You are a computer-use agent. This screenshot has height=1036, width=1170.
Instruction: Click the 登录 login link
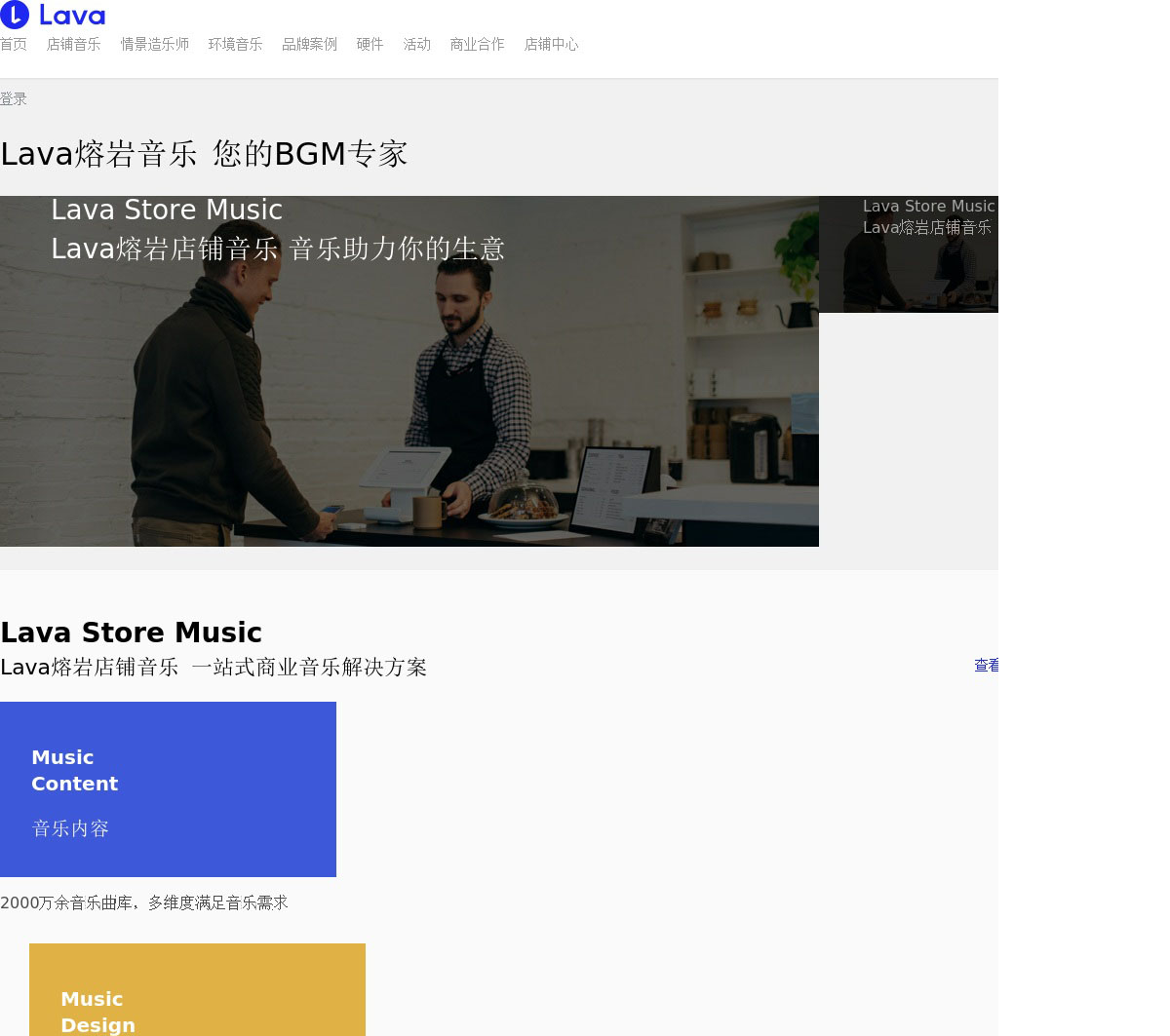pyautogui.click(x=14, y=99)
